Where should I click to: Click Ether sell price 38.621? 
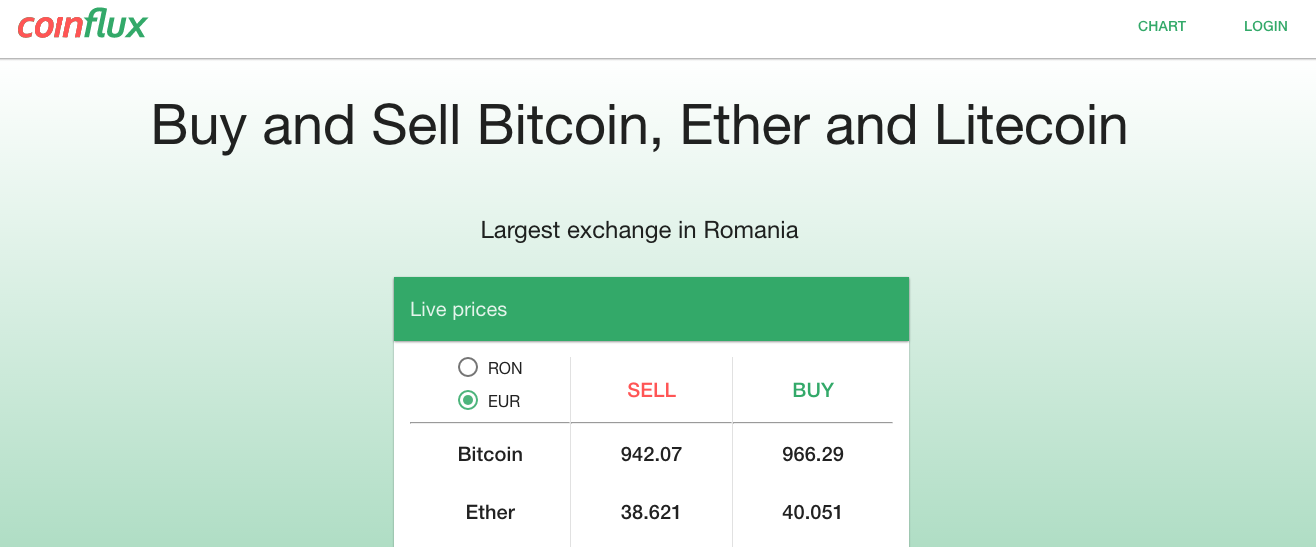tap(651, 513)
